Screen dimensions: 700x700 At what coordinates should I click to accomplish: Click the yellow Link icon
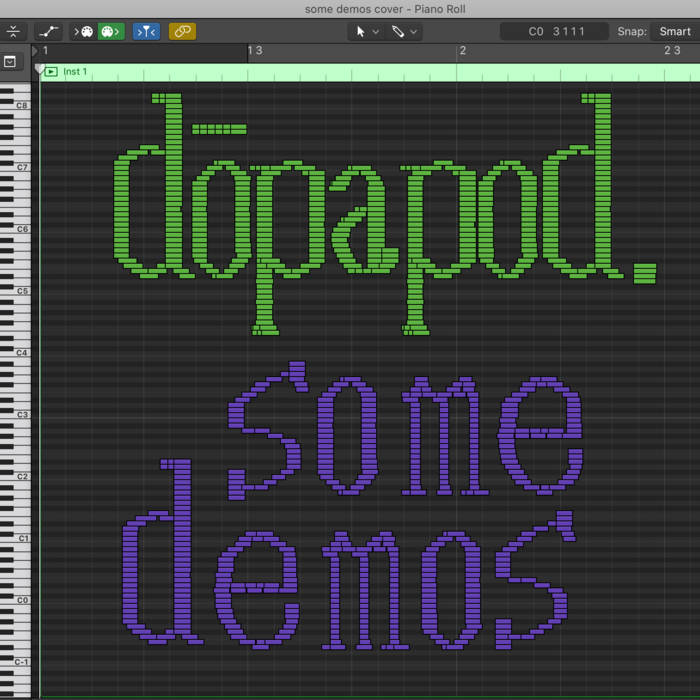pos(182,32)
